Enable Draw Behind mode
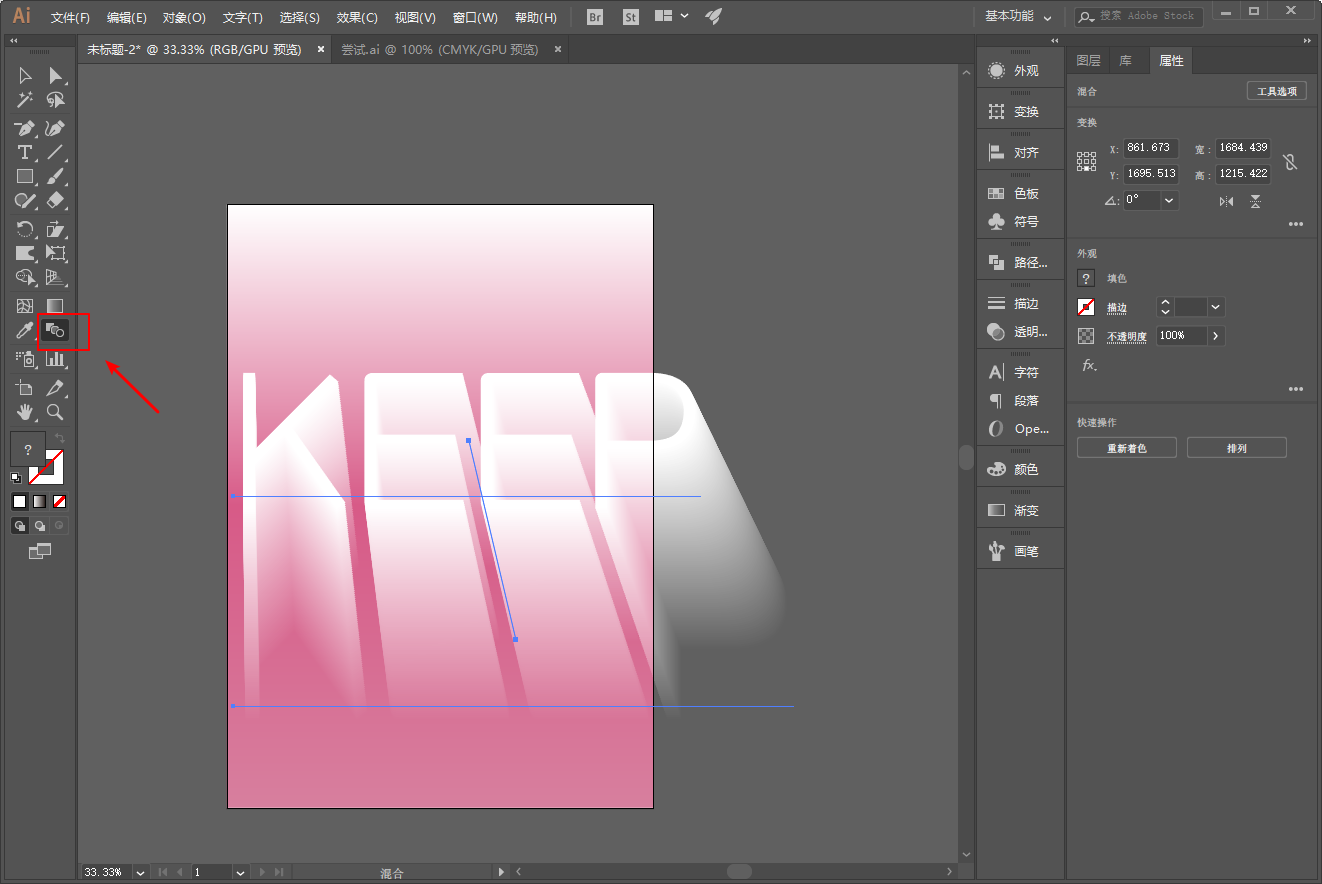 pyautogui.click(x=40, y=525)
